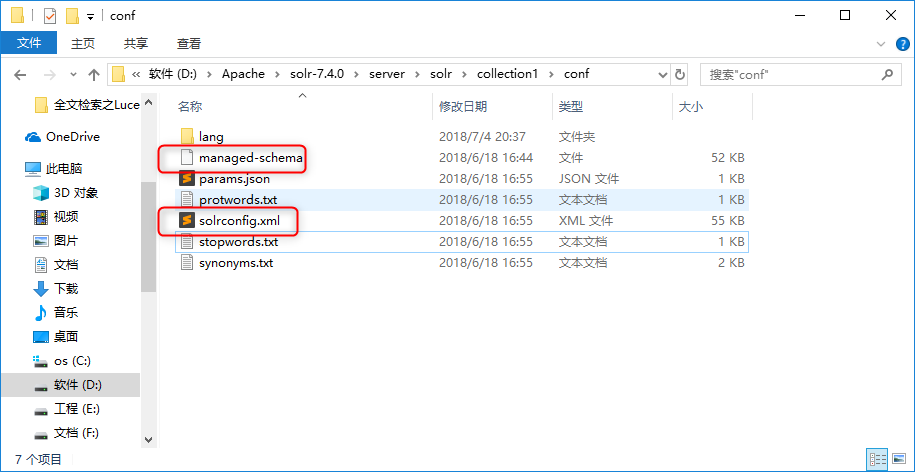The width and height of the screenshot is (915, 472).
Task: Refresh the conf folder view
Action: pos(679,75)
